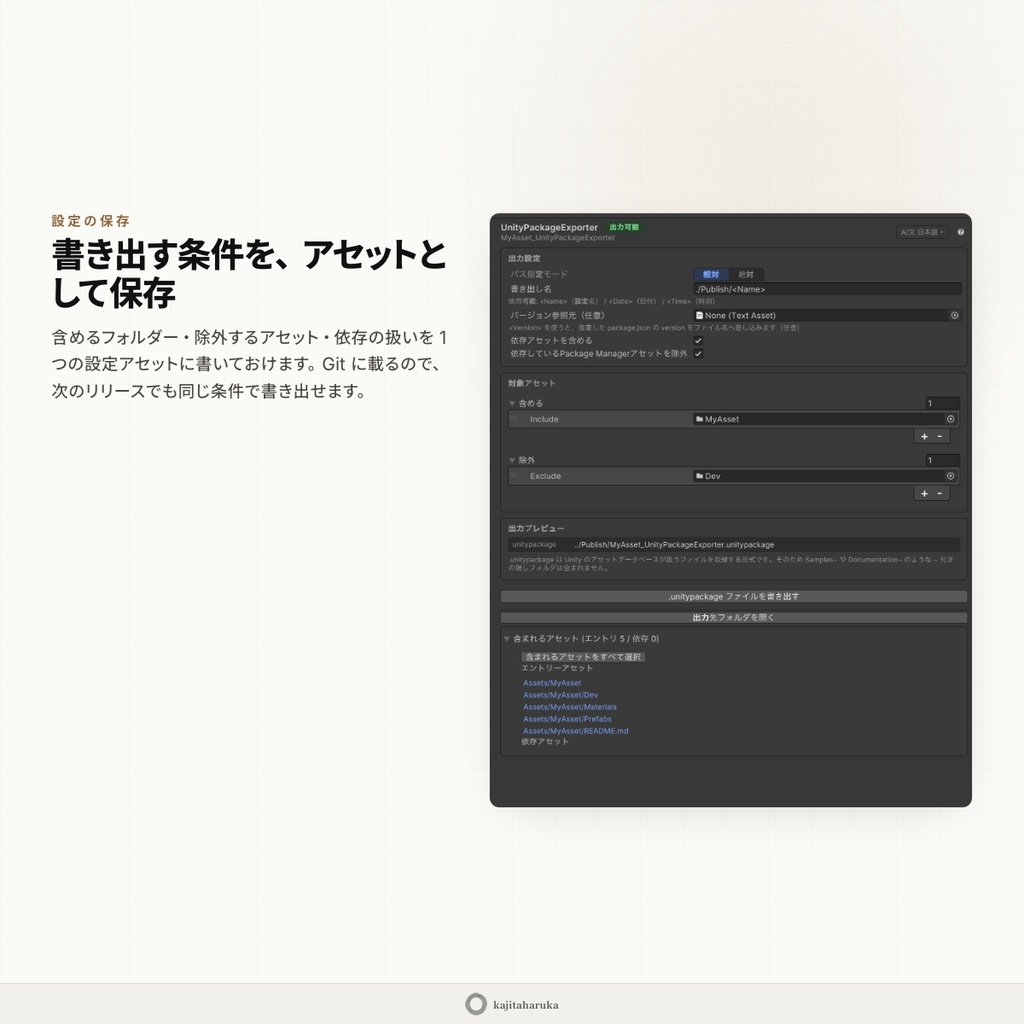Click the 対象アセット section header
1024x1024 pixels.
point(532,383)
